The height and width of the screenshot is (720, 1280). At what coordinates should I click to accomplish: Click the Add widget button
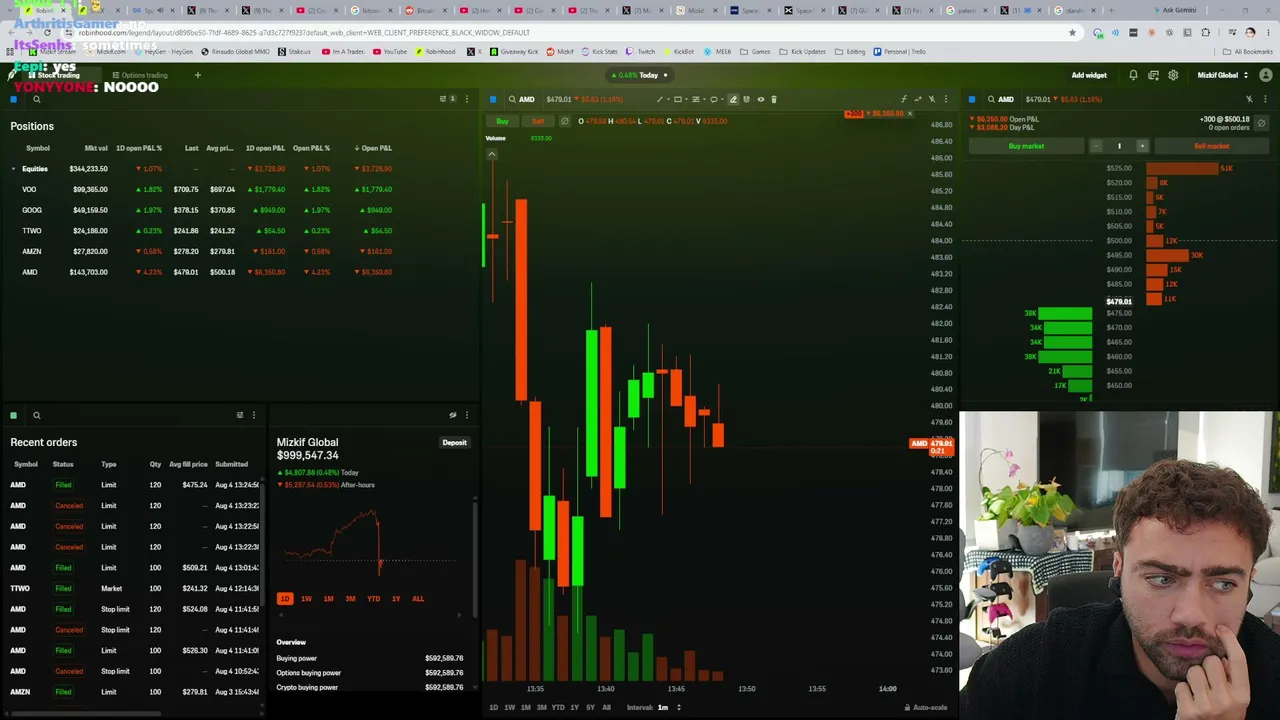point(1089,75)
